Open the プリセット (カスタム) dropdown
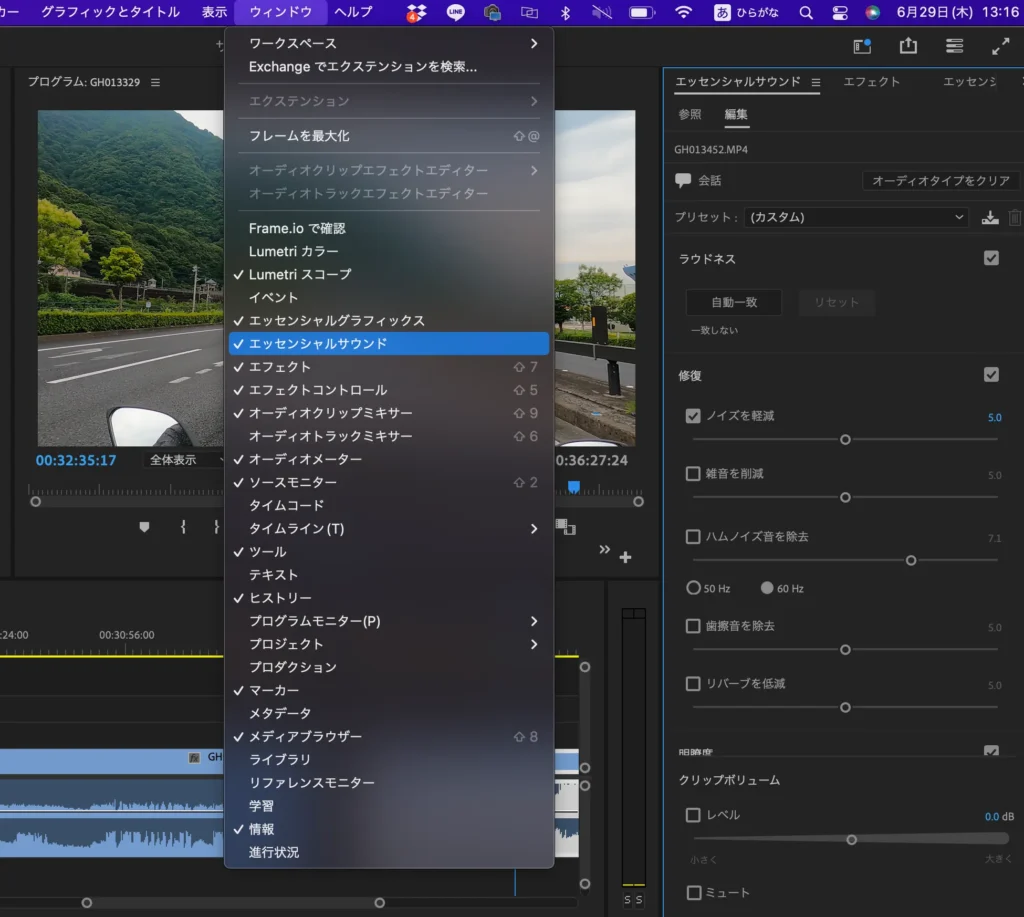The image size is (1024, 917). (x=857, y=217)
